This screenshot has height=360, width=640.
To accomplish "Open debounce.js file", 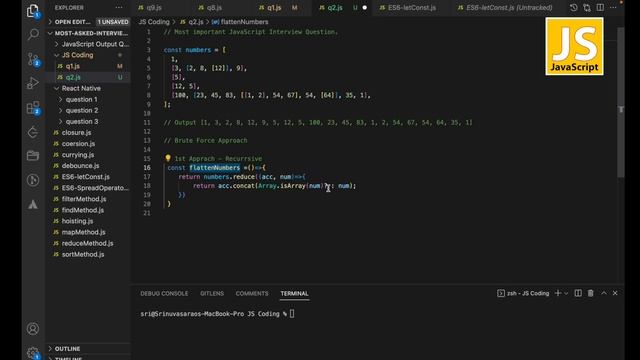I will 80,166.
